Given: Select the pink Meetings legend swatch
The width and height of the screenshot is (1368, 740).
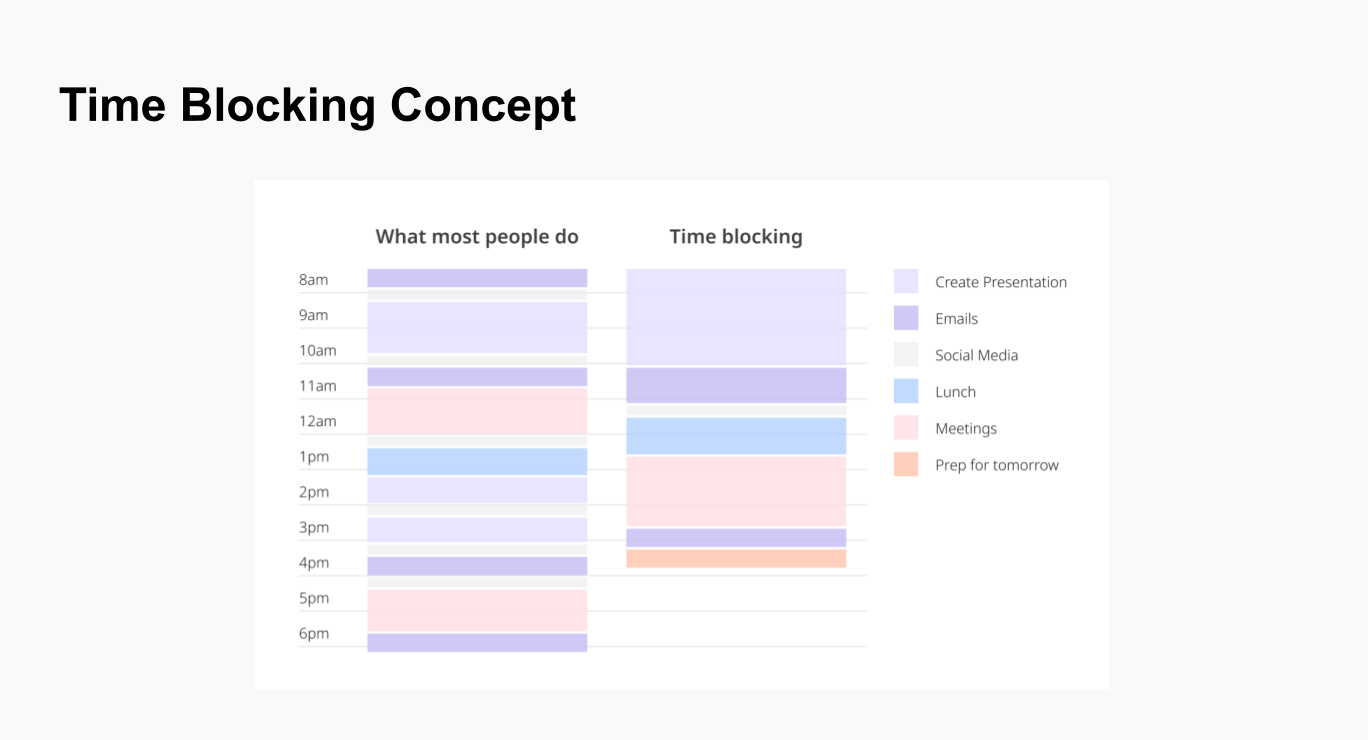Looking at the screenshot, I should [906, 428].
